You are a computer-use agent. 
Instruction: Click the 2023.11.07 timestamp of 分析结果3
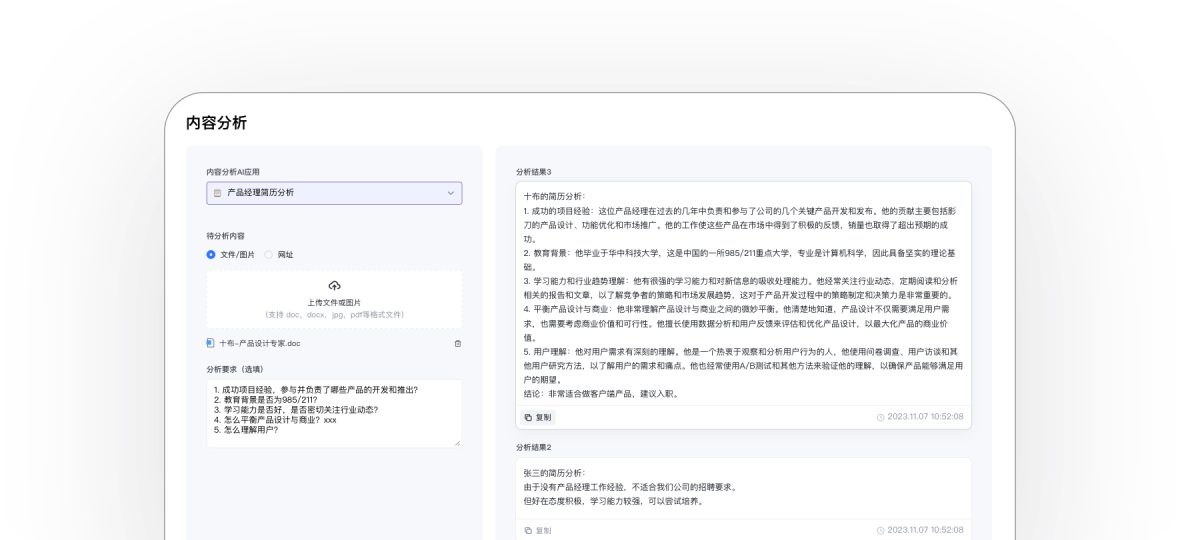click(x=925, y=417)
